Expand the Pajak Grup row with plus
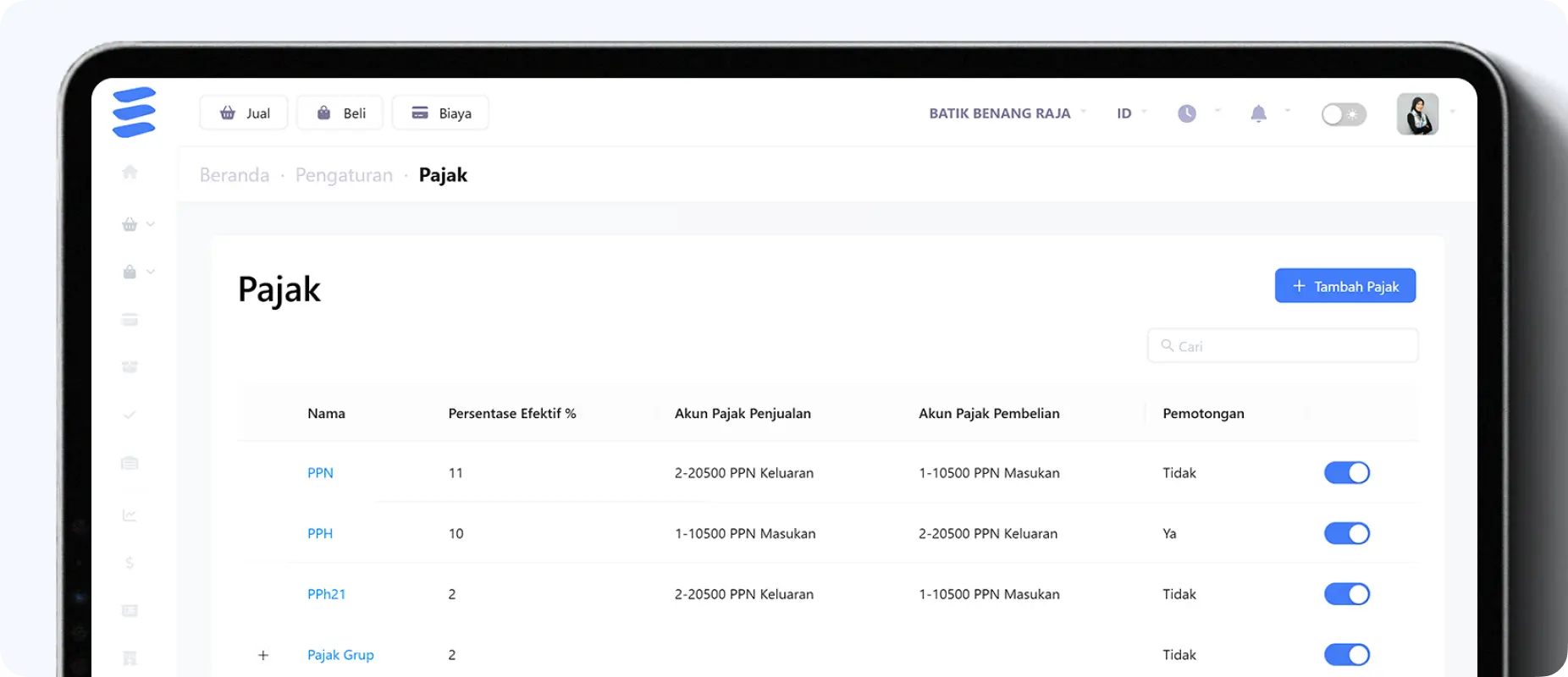 coord(263,655)
